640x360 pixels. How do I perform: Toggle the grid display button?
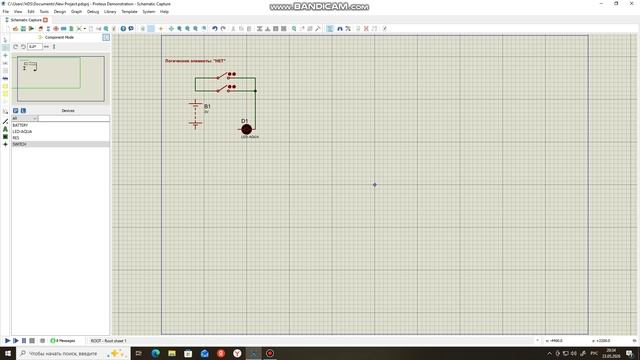[151, 29]
